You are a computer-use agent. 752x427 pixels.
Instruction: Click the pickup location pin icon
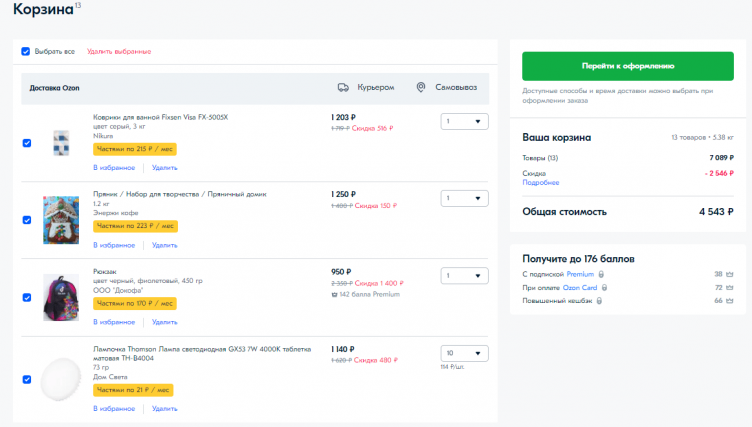[x=421, y=88]
